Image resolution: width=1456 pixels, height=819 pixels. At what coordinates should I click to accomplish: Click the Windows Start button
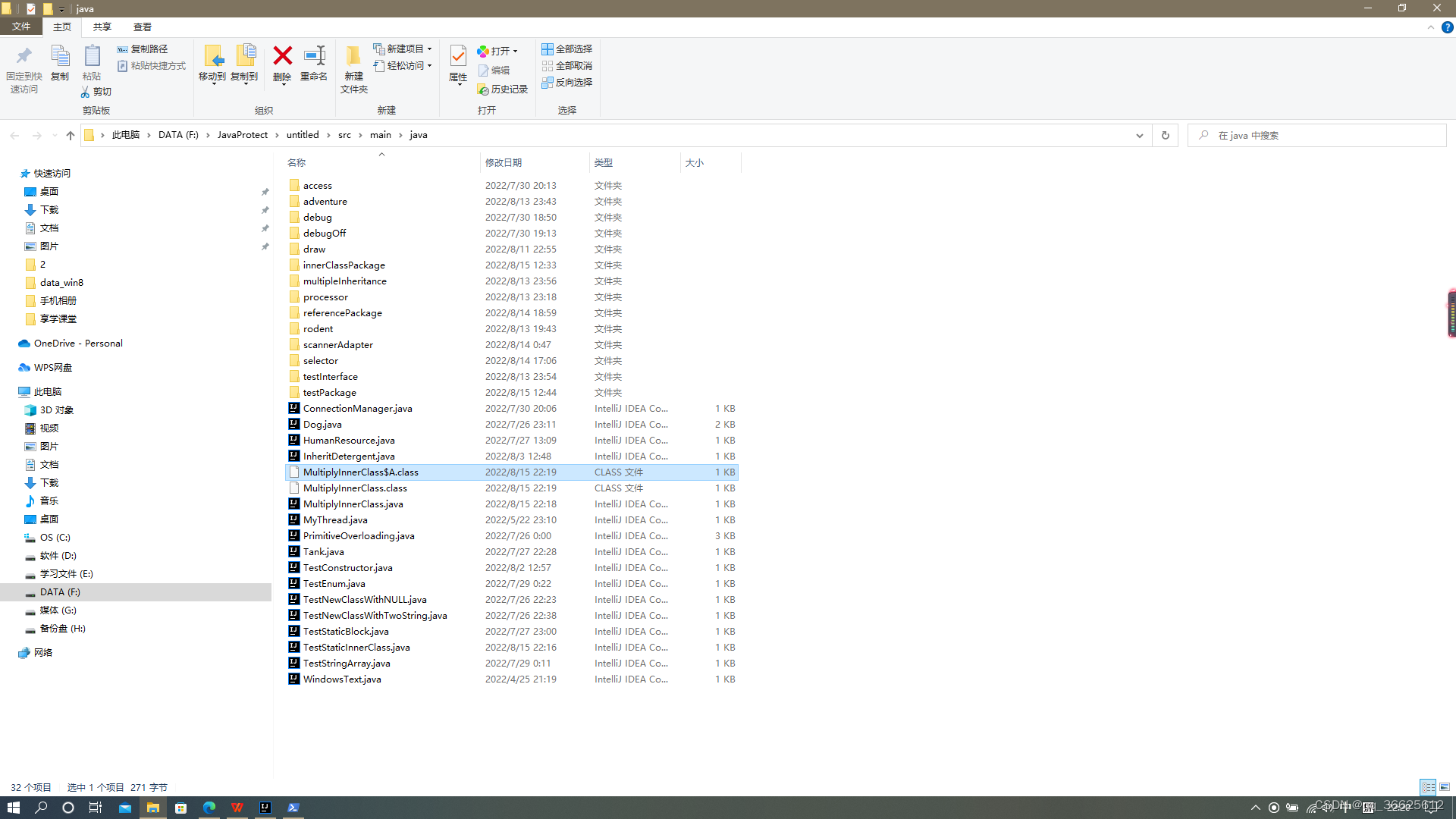point(13,808)
